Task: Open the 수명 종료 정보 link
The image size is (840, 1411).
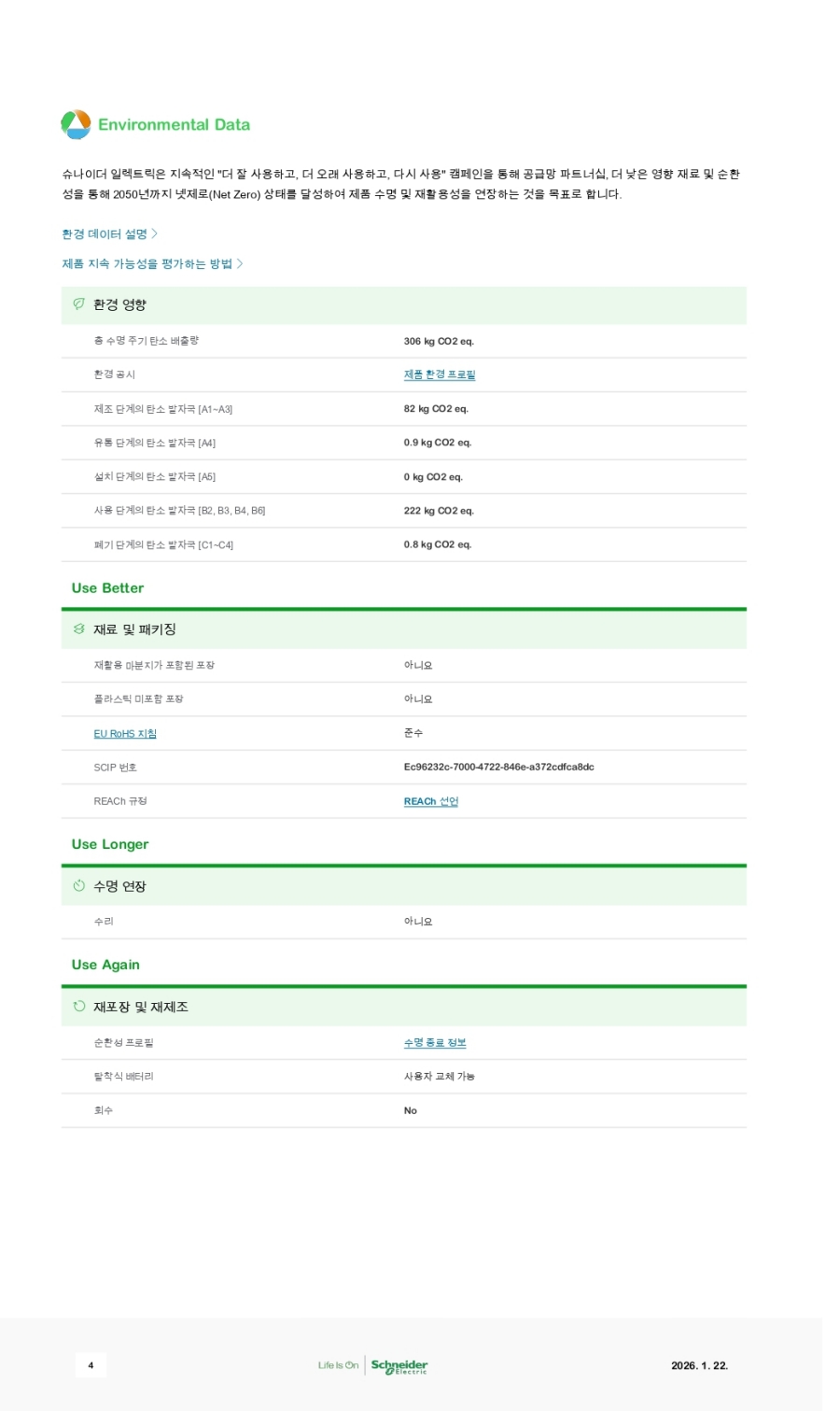Action: (435, 1043)
